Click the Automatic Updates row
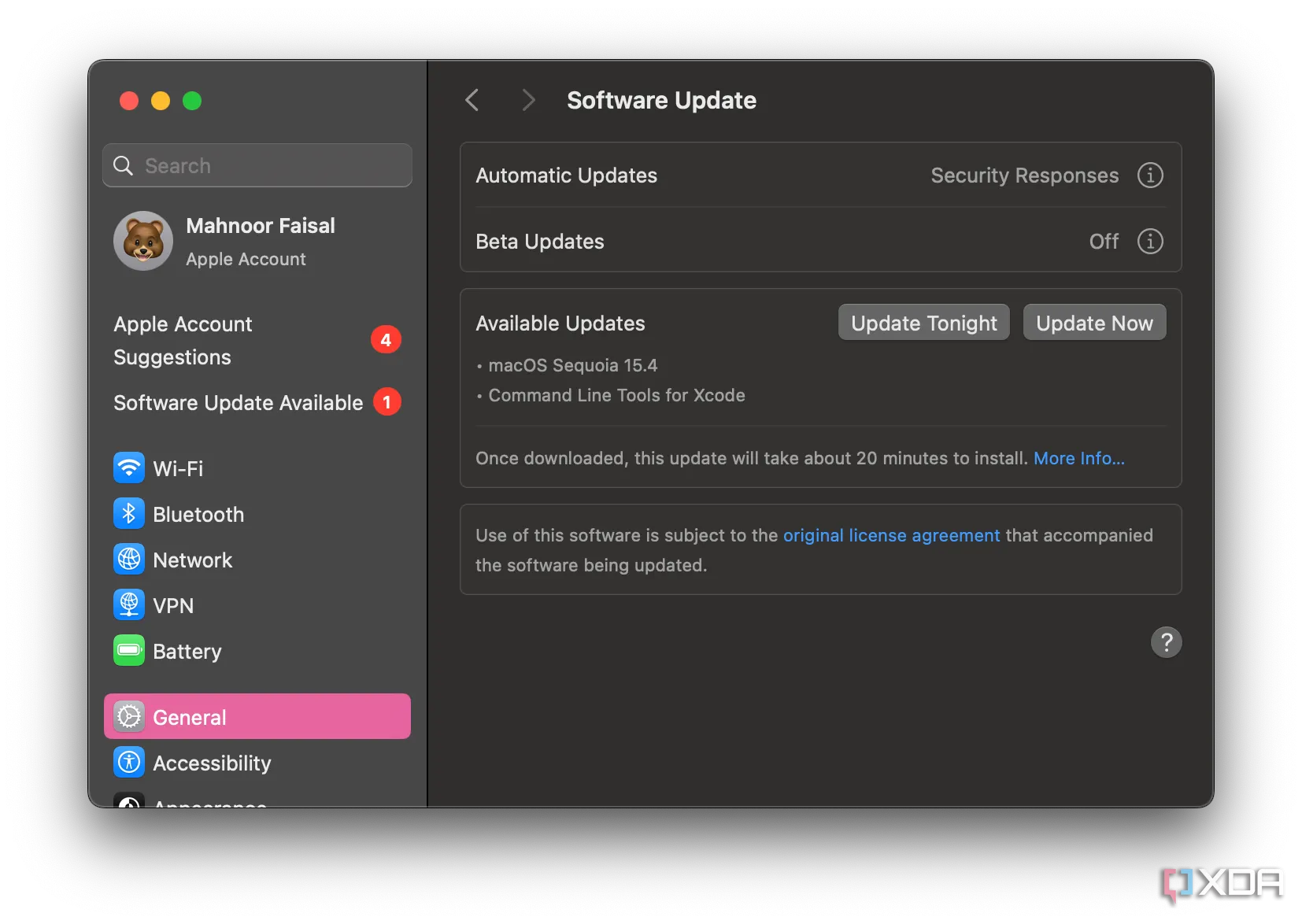This screenshot has width=1302, height=924. 820,175
